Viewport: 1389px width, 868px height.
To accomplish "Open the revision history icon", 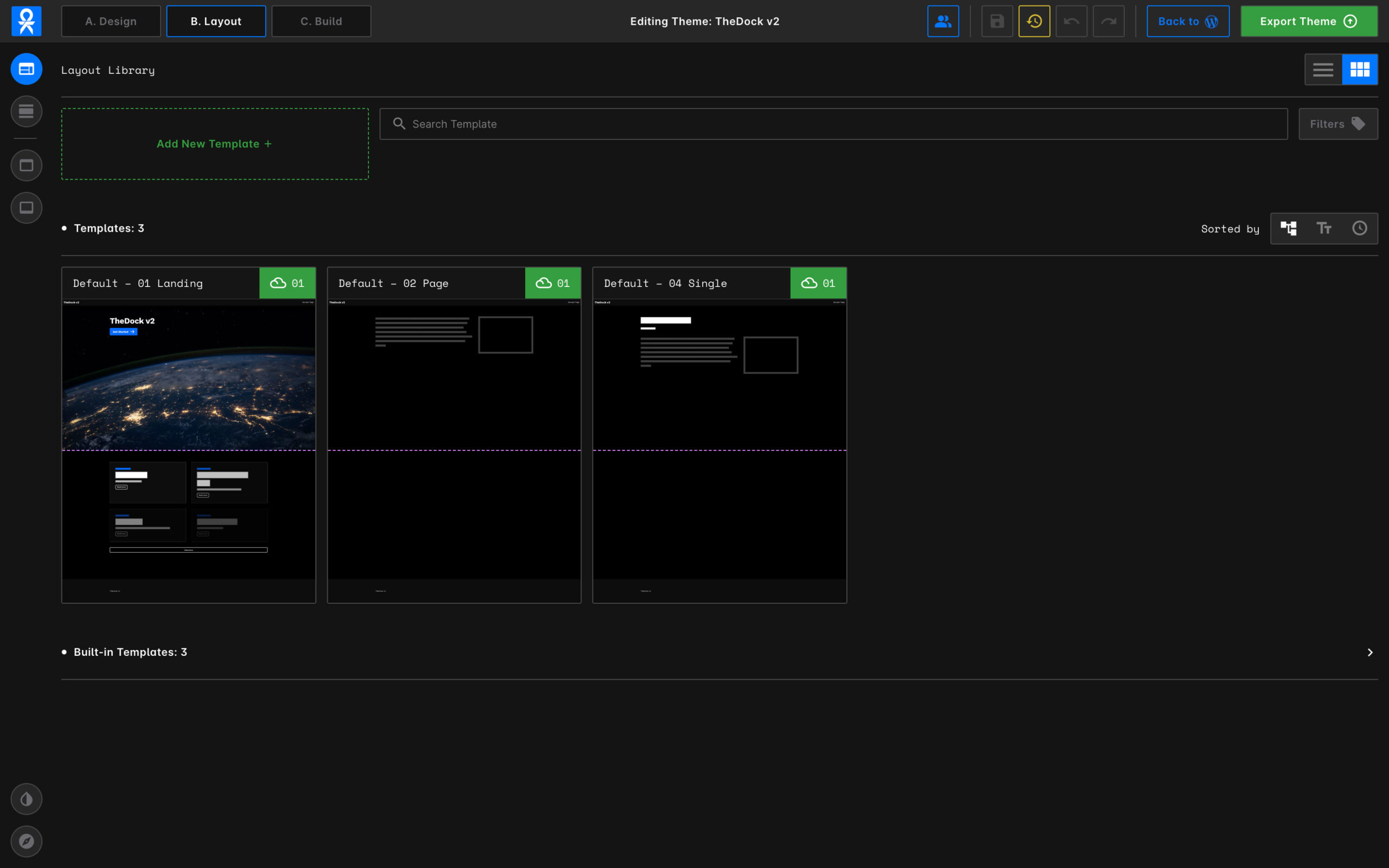I will [x=1034, y=21].
